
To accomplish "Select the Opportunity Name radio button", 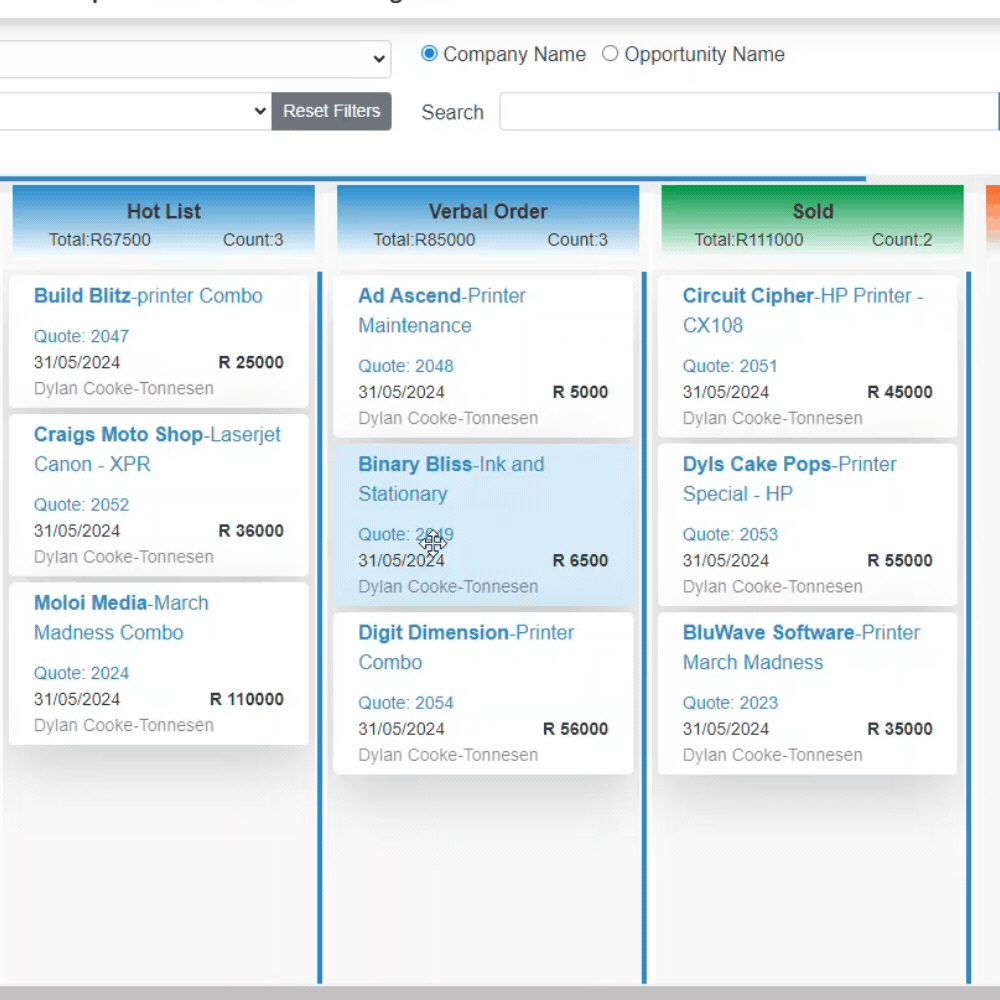I will (x=610, y=54).
